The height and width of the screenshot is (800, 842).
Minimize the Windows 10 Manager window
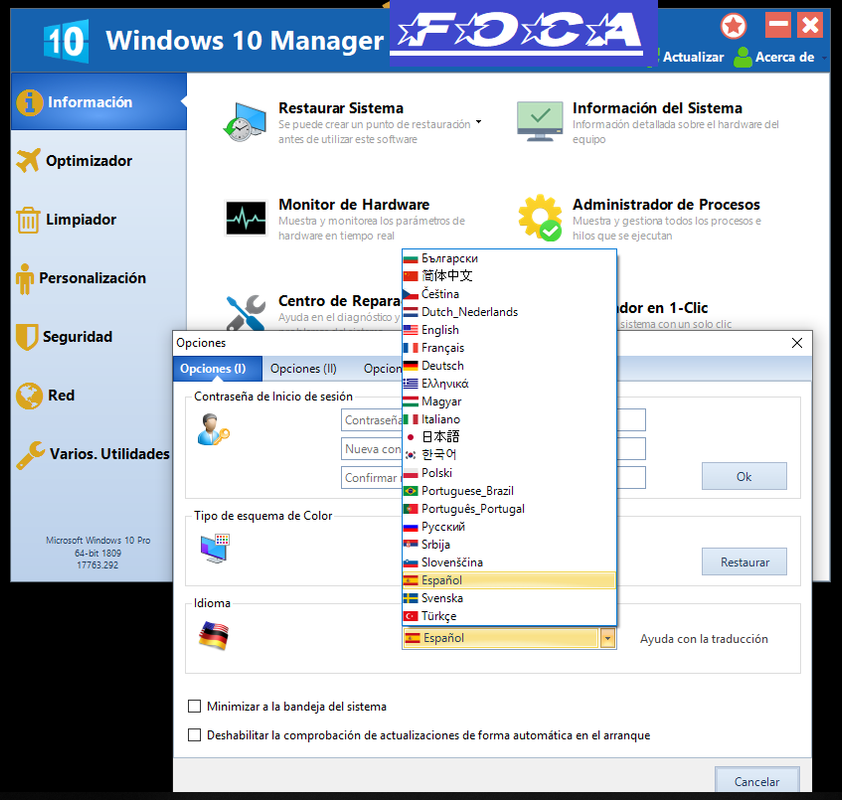pyautogui.click(x=778, y=25)
